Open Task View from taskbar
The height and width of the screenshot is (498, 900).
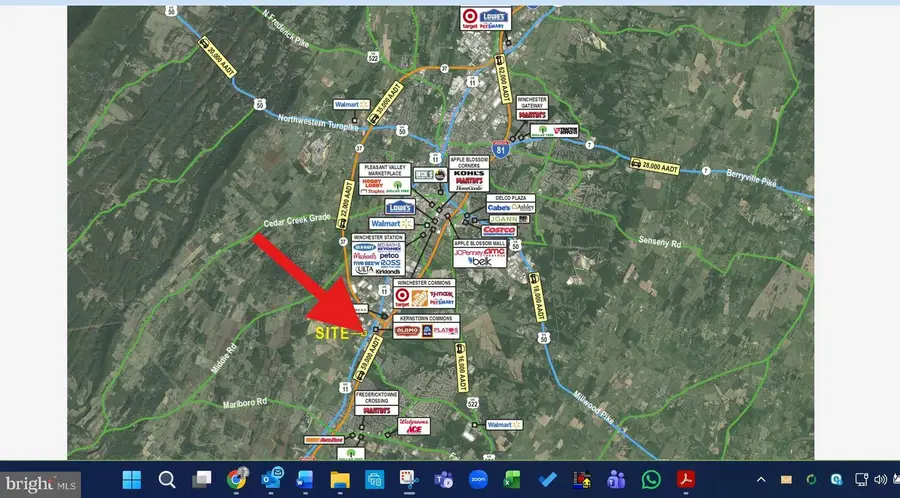pos(202,480)
